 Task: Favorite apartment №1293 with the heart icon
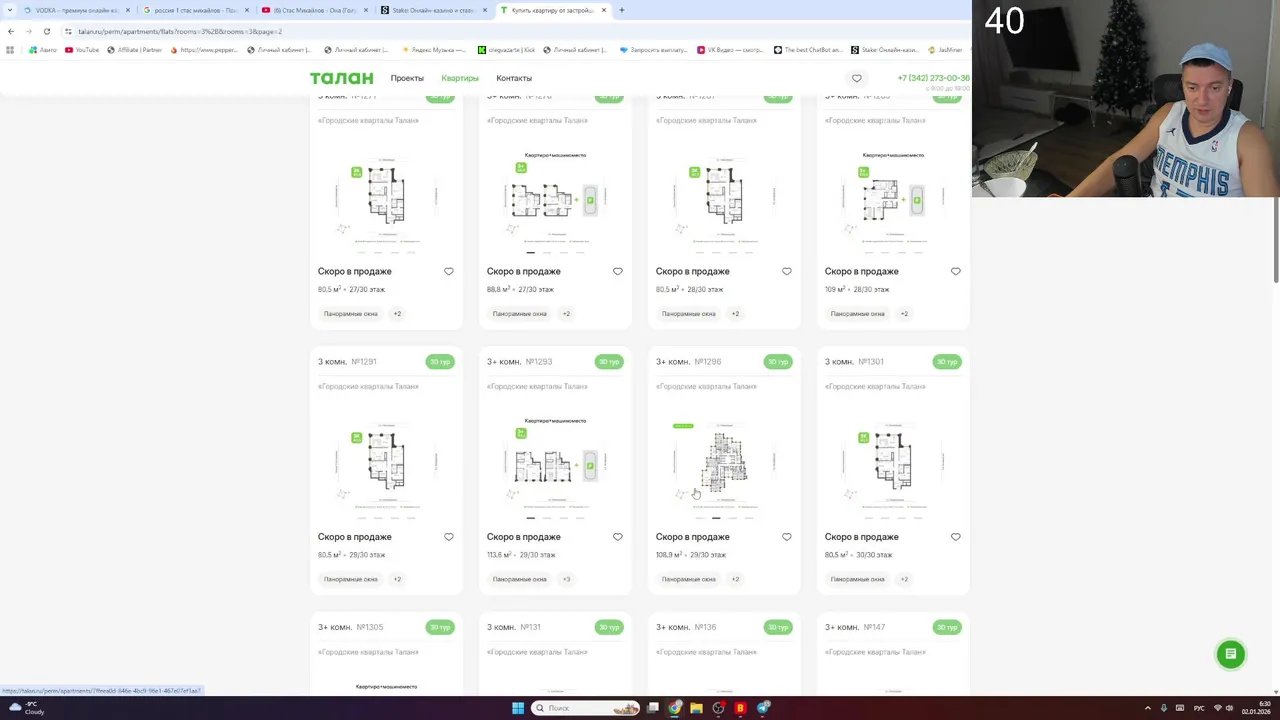click(x=617, y=537)
